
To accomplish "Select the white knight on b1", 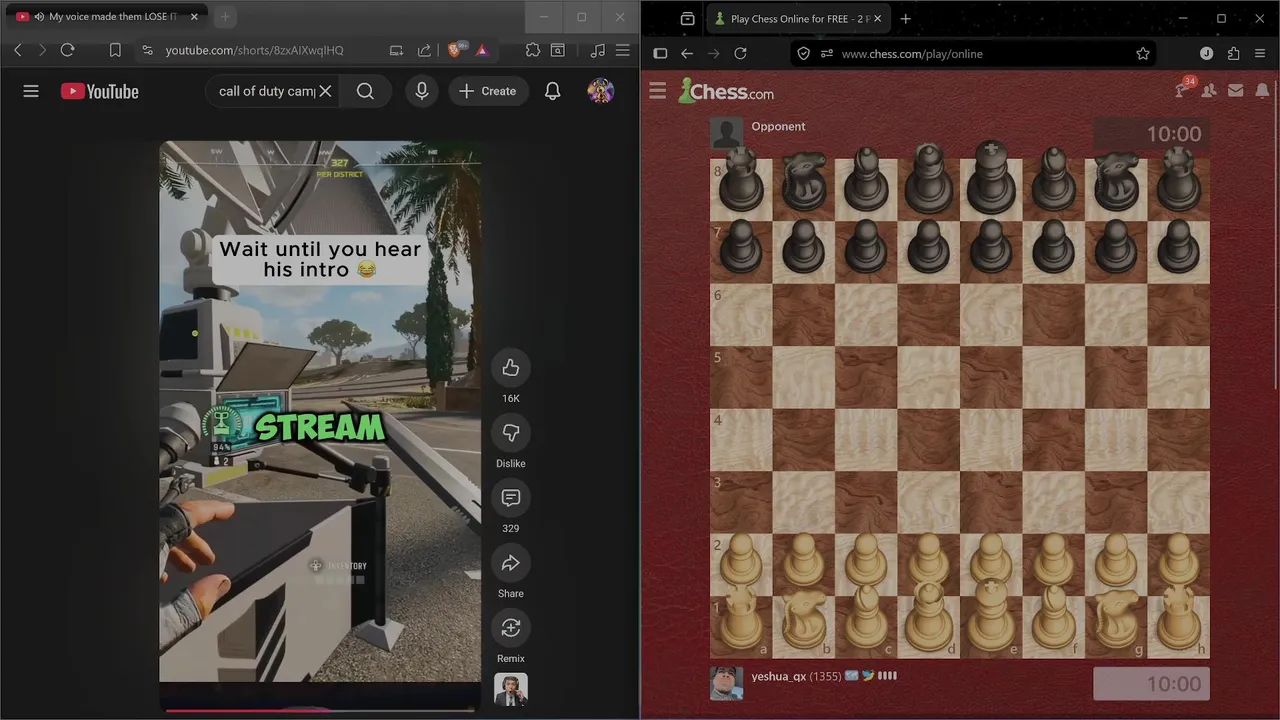I will pos(804,626).
